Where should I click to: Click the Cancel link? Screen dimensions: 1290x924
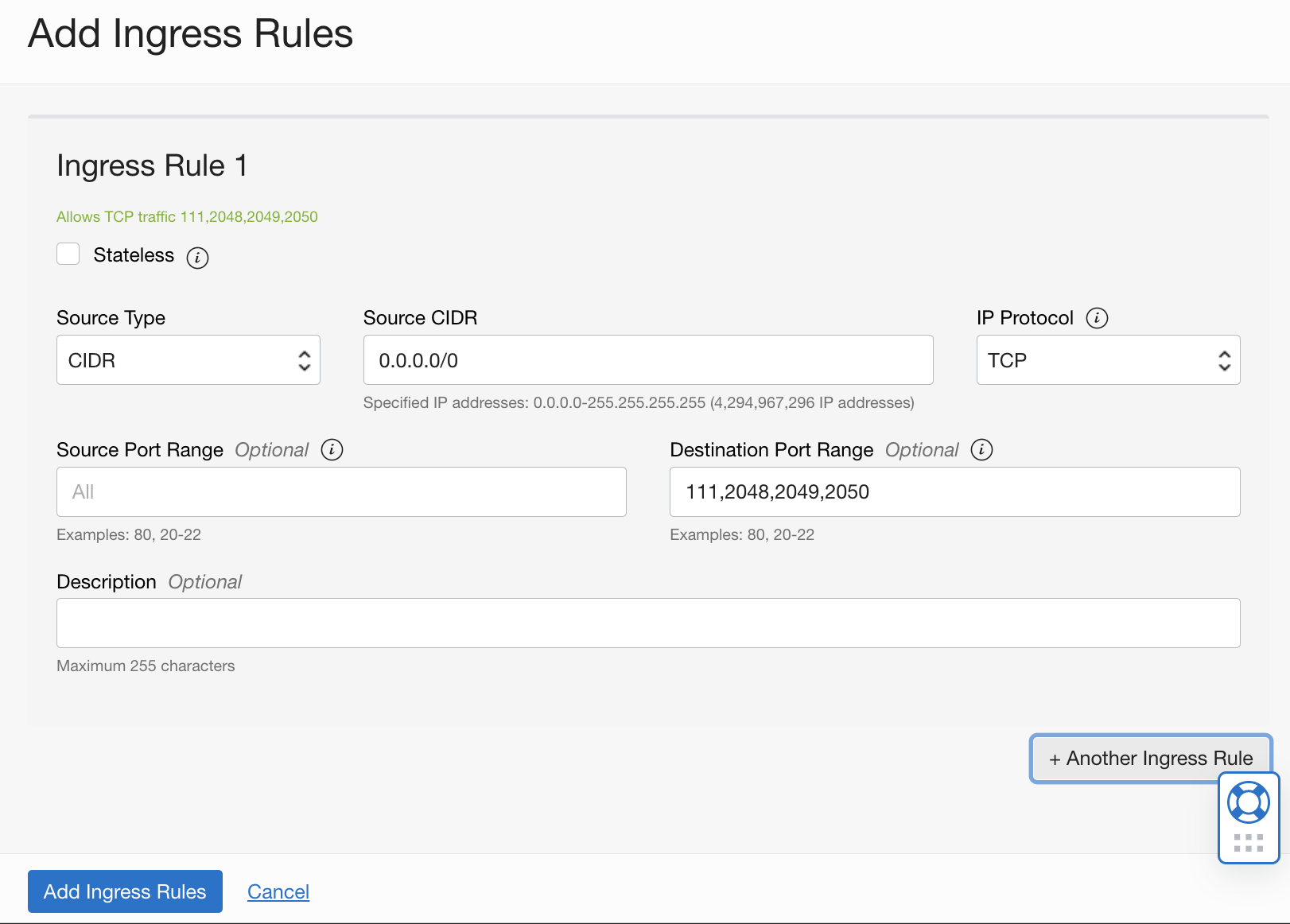click(x=278, y=891)
